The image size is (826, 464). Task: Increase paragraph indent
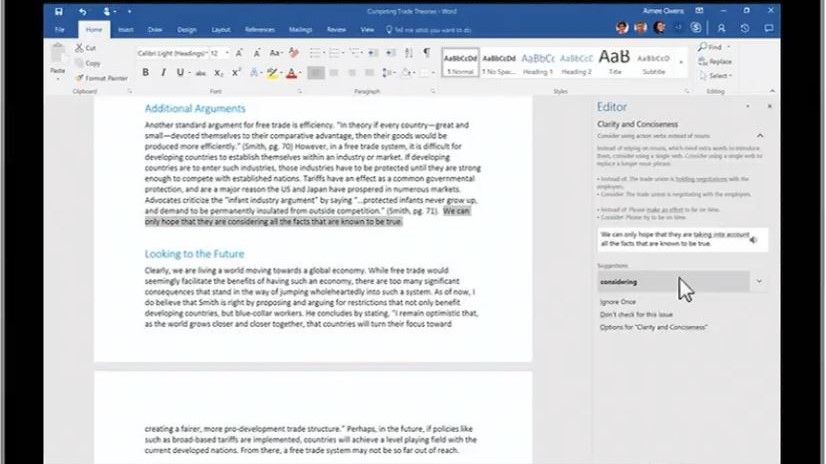point(390,53)
